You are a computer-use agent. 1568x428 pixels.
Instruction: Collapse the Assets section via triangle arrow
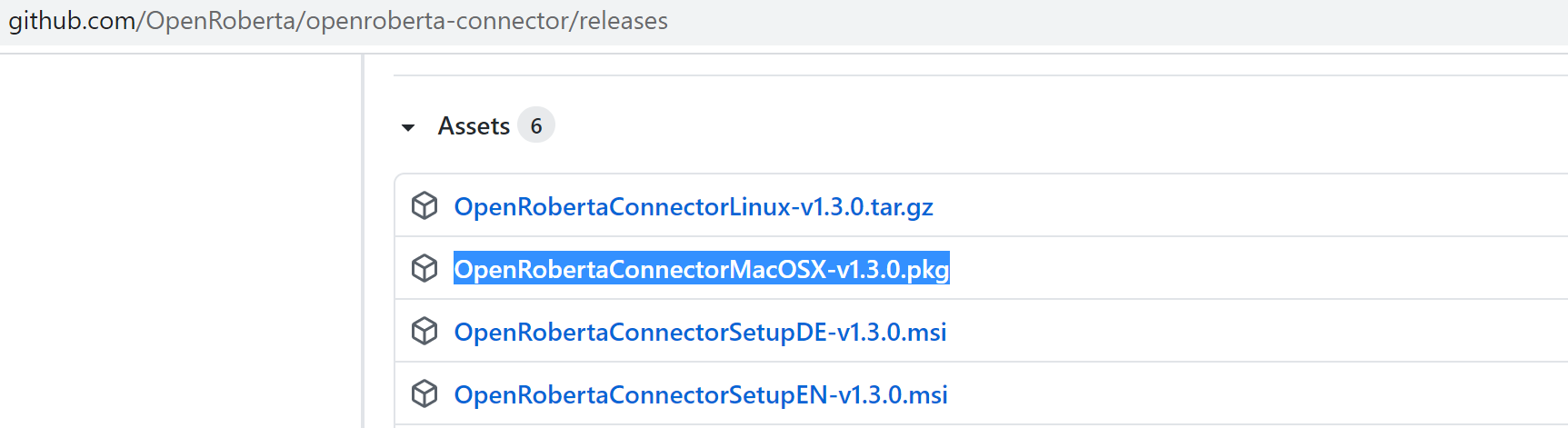(x=408, y=127)
